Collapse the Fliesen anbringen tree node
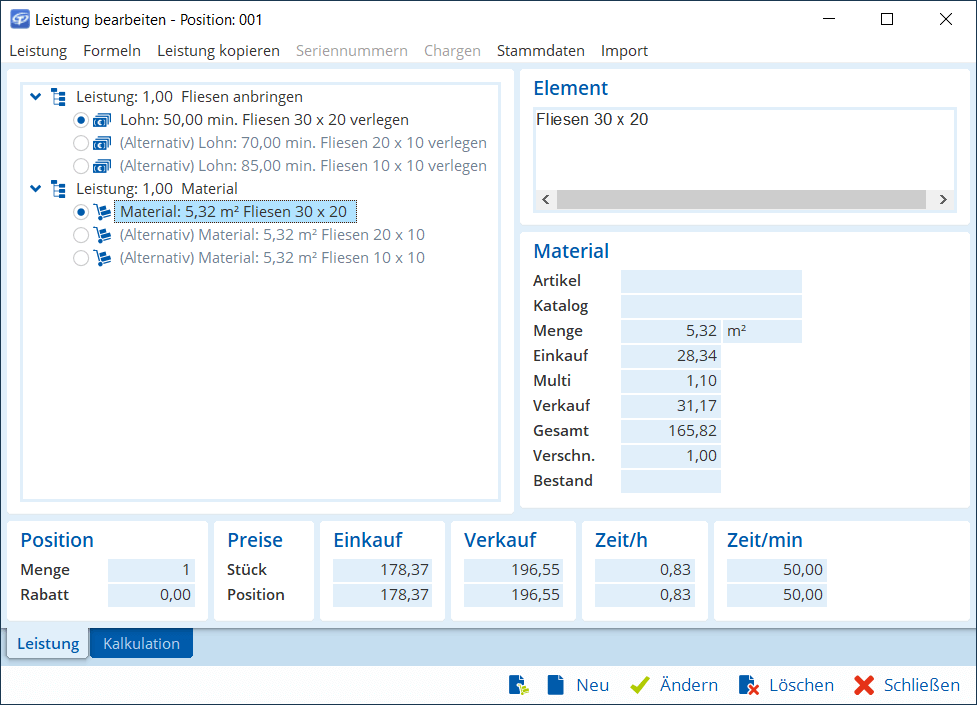The image size is (977, 705). (36, 97)
